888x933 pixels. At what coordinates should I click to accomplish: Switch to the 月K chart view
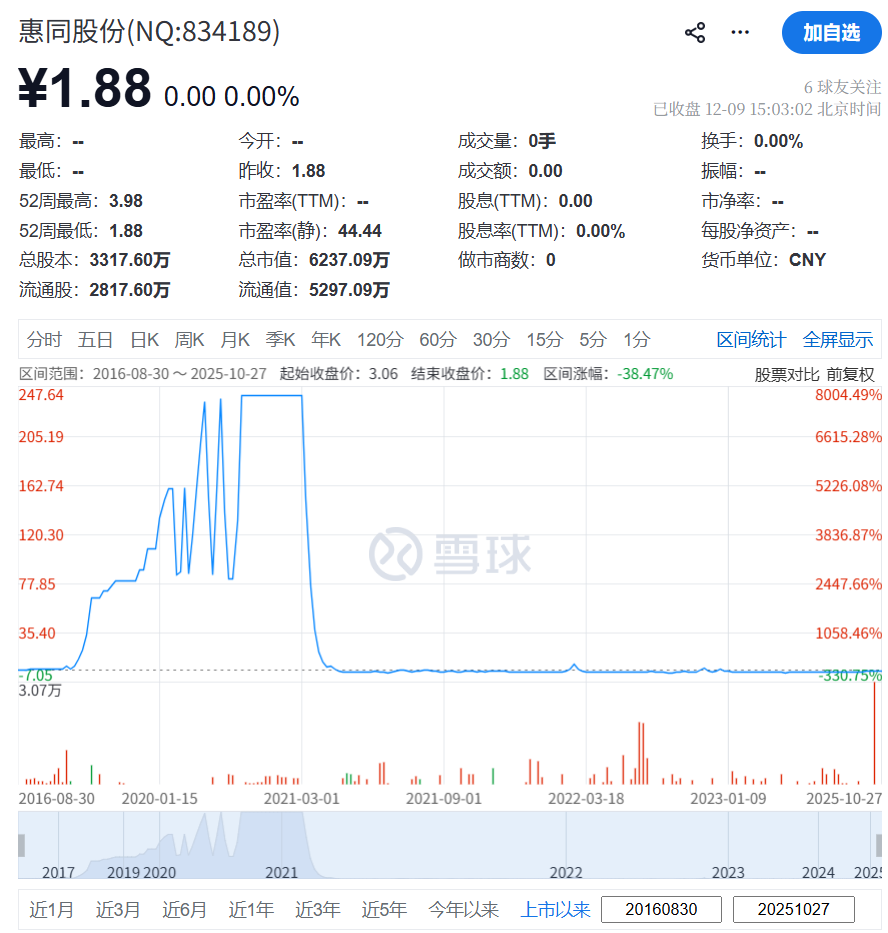(x=235, y=340)
